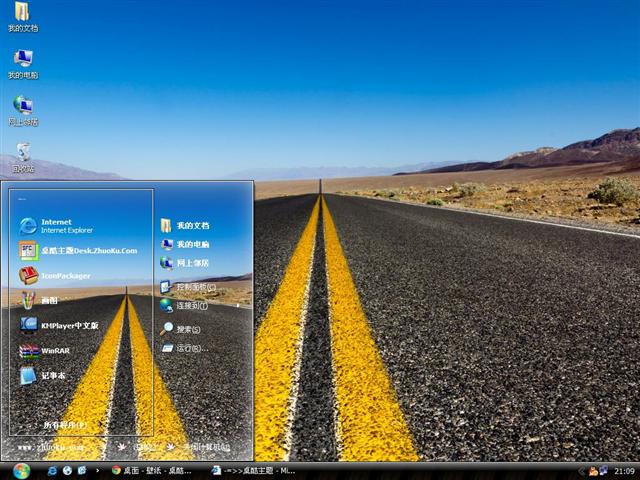640x480 pixels.
Task: Open the 网上邻居 desktop icon
Action: (23, 111)
